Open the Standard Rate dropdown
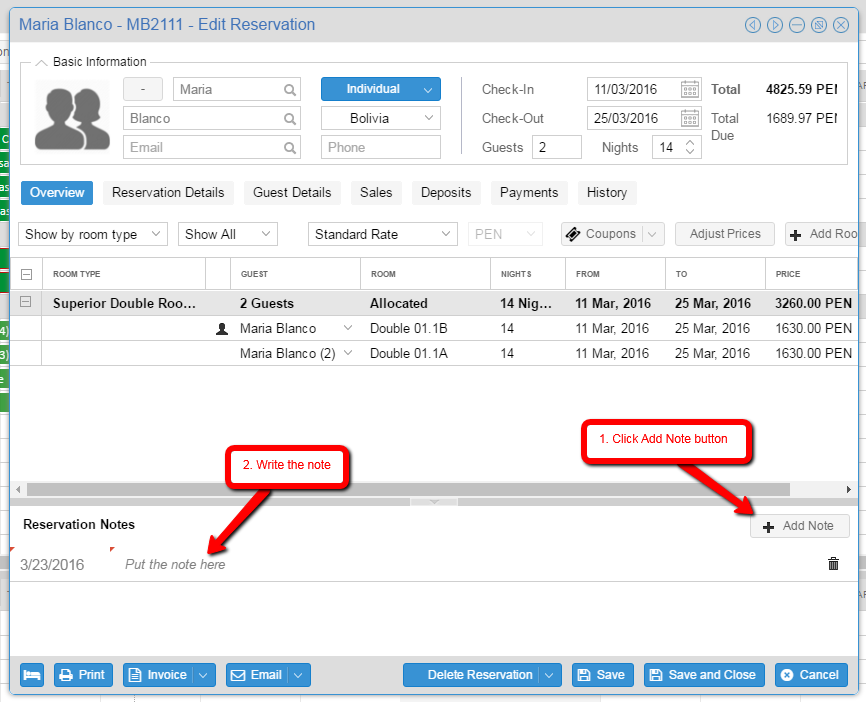 (382, 233)
